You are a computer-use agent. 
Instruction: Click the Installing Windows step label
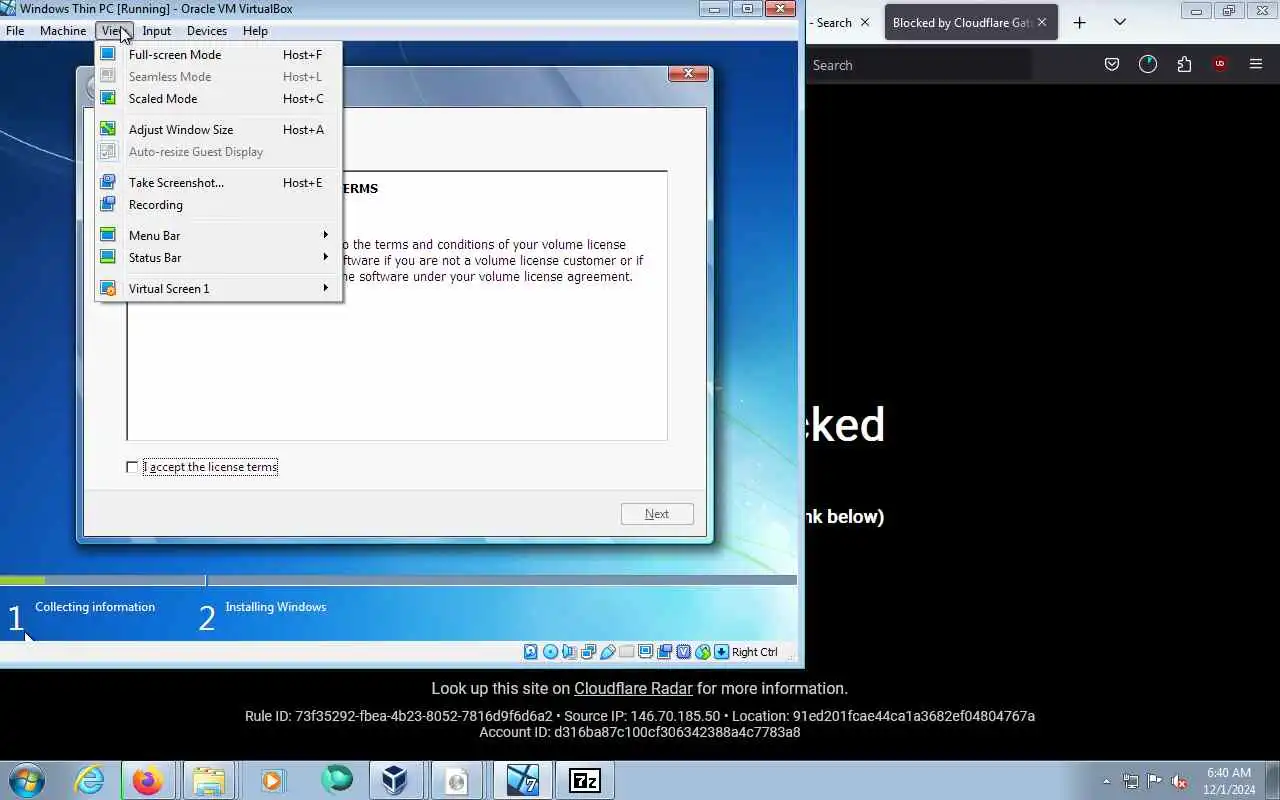(x=276, y=607)
